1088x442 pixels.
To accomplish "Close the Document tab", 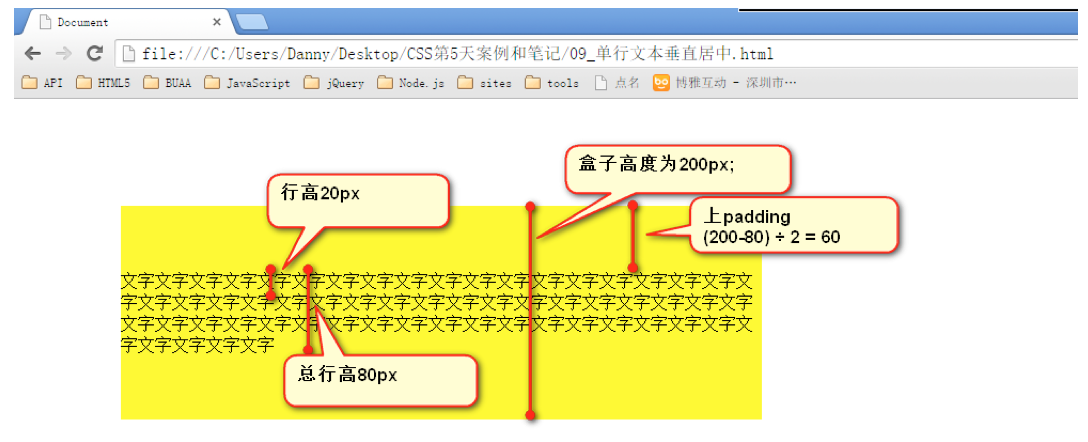I will 216,22.
